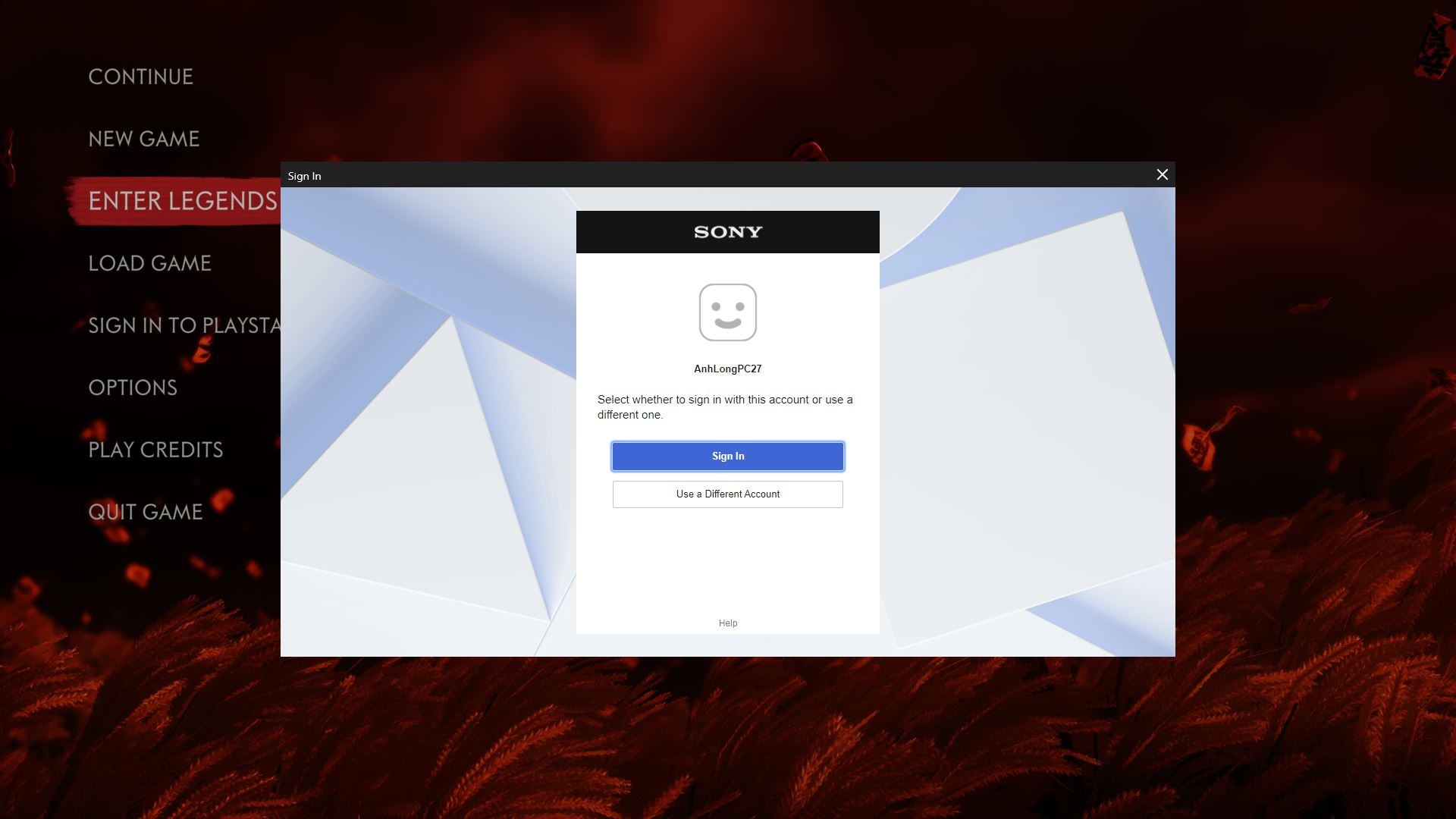
Task: Click the Sony logo icon at top
Action: point(728,232)
